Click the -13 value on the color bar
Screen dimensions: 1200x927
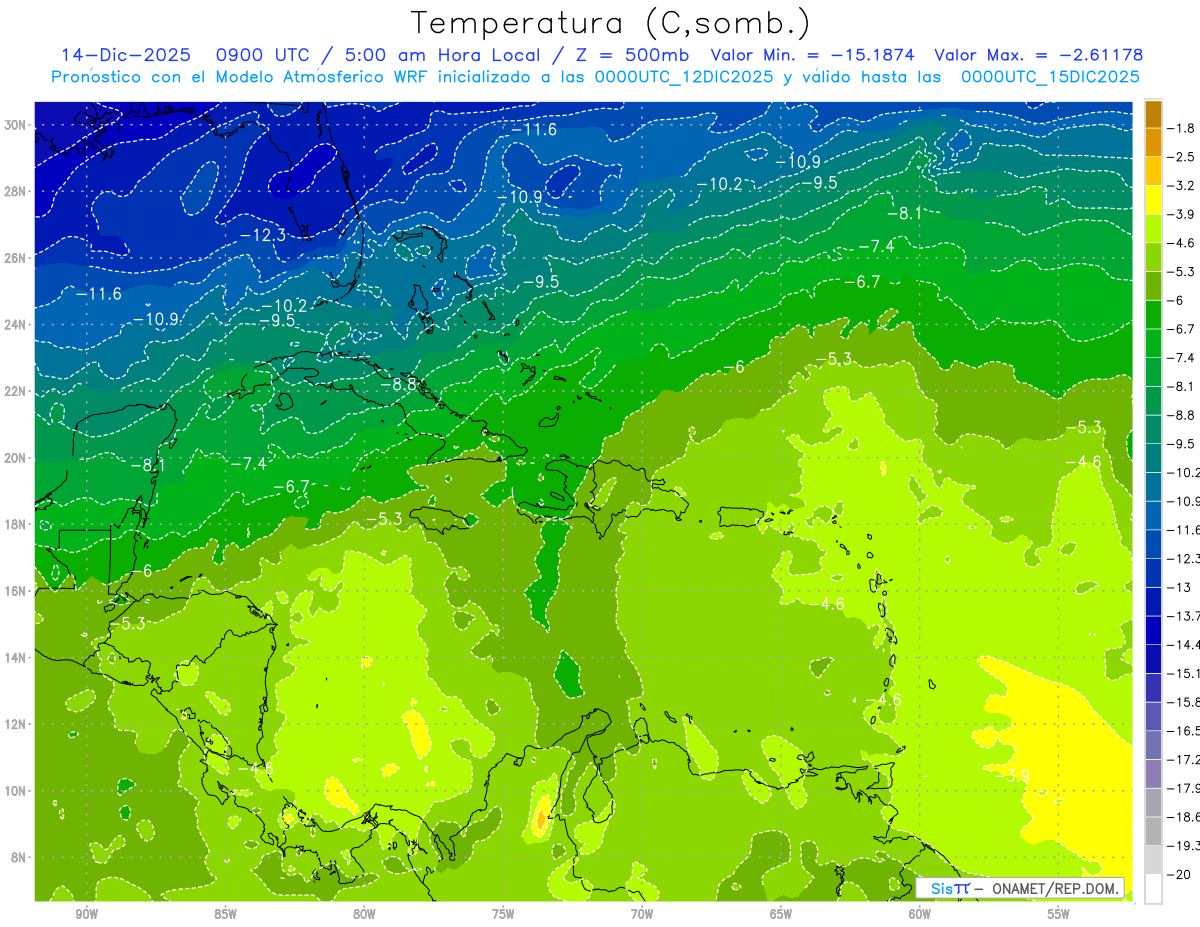(1180, 587)
